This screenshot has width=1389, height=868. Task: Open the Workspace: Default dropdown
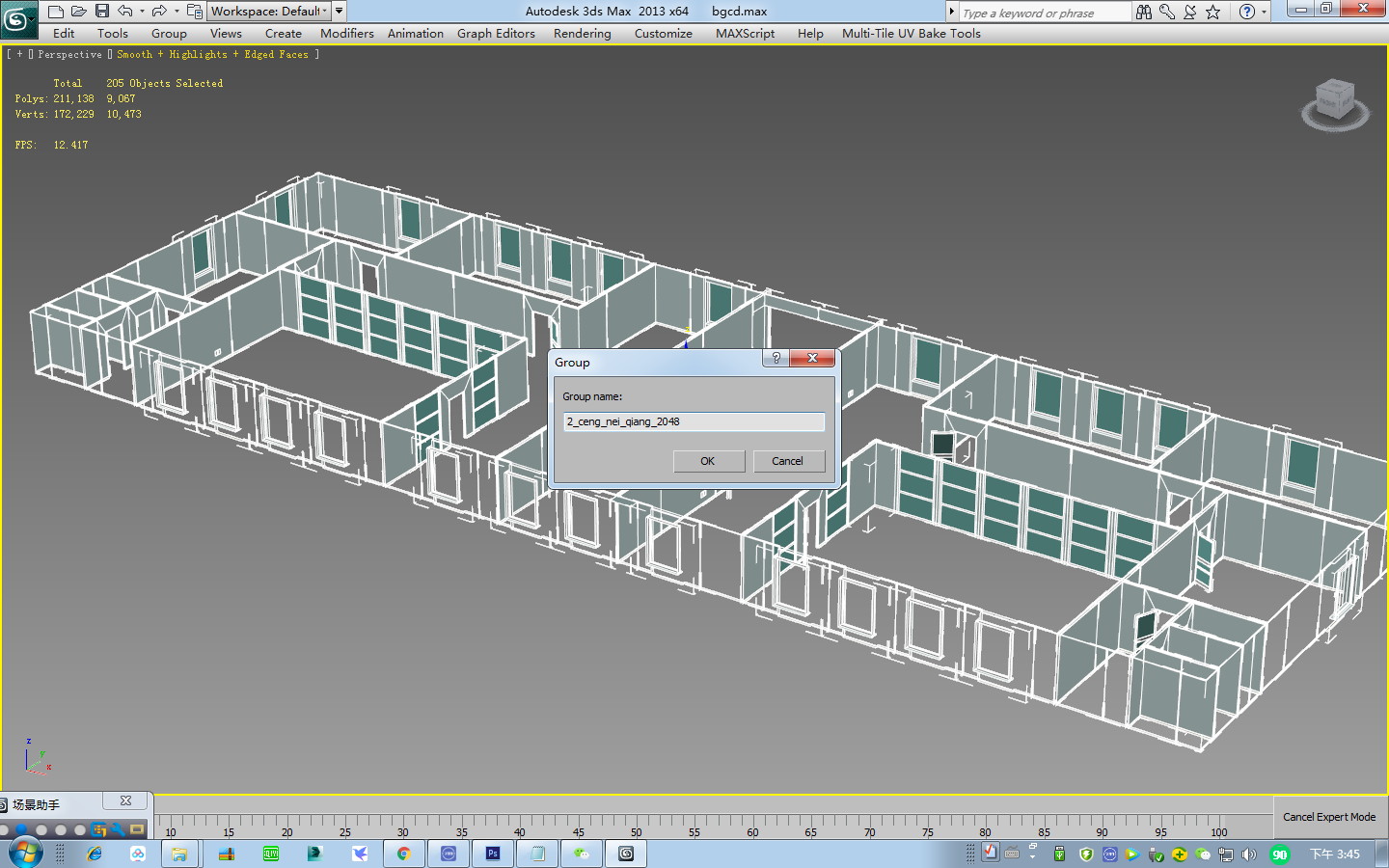[x=268, y=12]
